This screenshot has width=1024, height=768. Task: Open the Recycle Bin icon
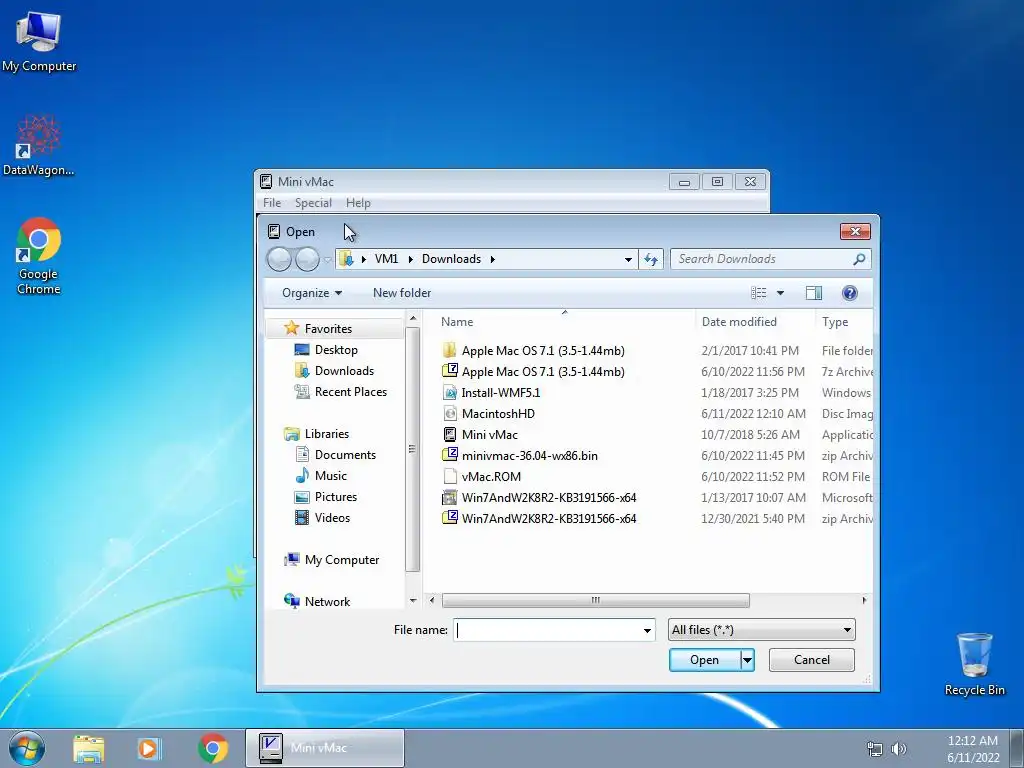pos(974,664)
